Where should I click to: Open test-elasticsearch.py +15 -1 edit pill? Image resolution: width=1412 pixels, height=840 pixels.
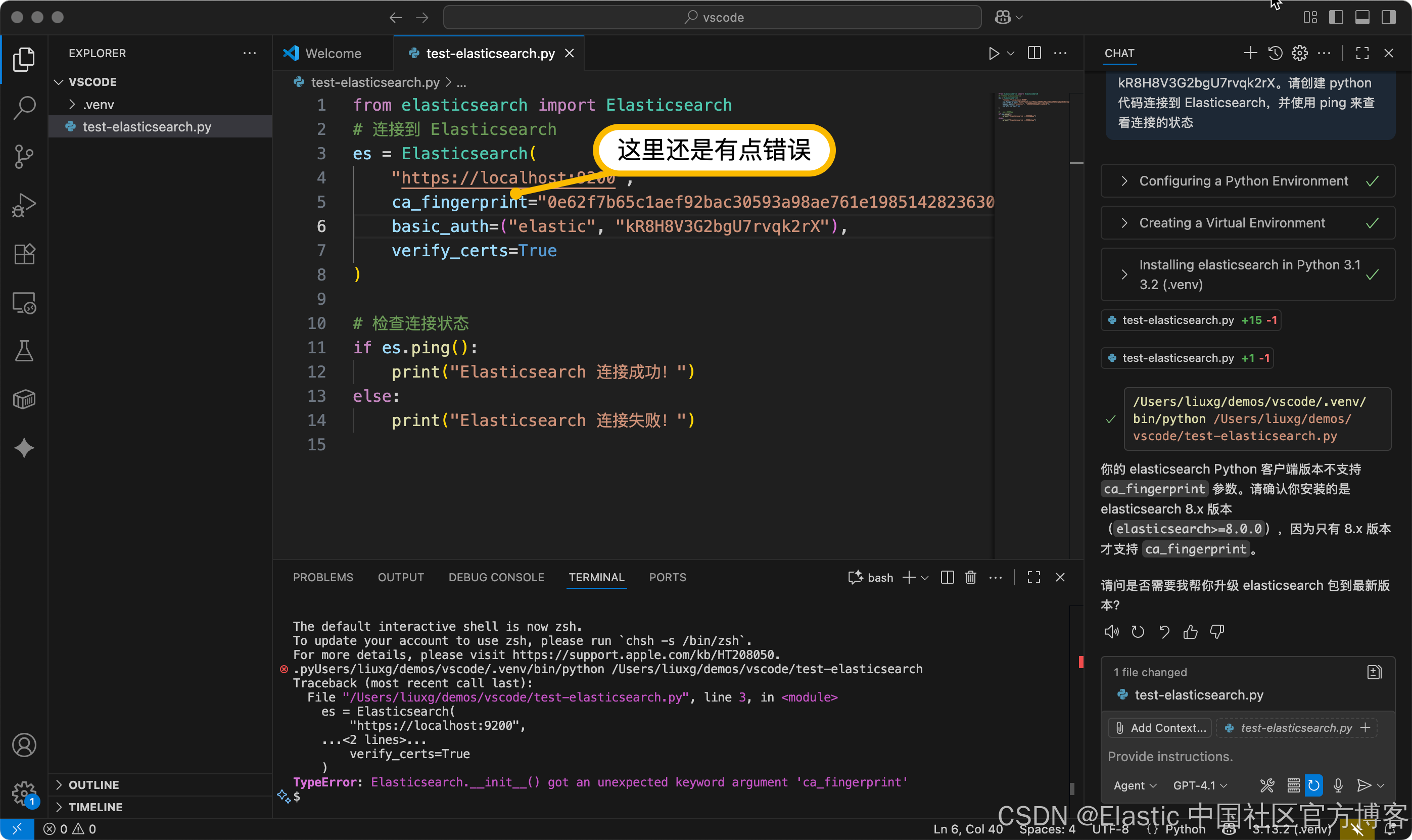pos(1191,320)
